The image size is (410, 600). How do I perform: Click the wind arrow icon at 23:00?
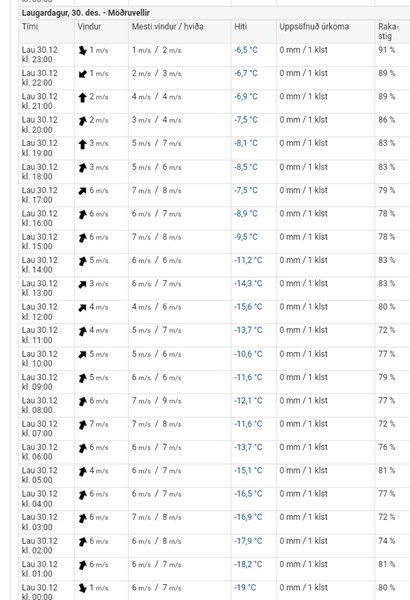point(82,51)
